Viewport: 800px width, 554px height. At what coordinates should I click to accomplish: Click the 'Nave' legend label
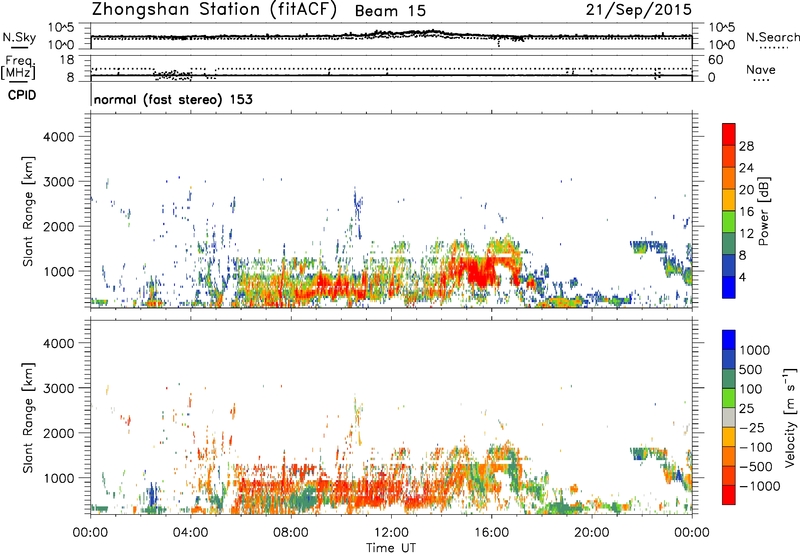point(760,69)
